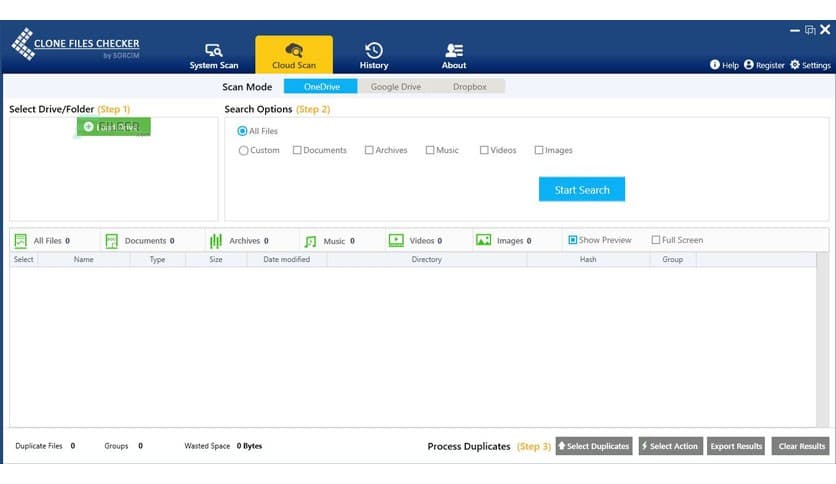The width and height of the screenshot is (836, 484).
Task: Check the Images search option
Action: coord(539,150)
